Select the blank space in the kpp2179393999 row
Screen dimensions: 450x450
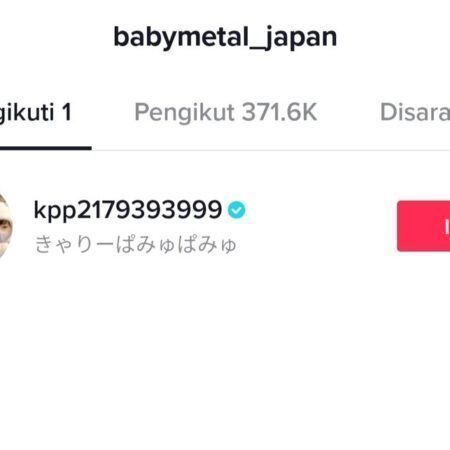click(x=320, y=226)
